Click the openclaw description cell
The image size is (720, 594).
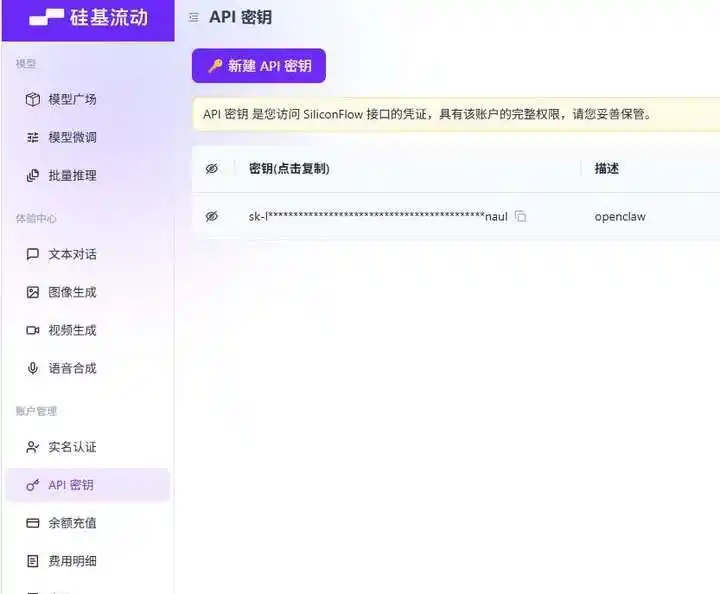pyautogui.click(x=620, y=217)
